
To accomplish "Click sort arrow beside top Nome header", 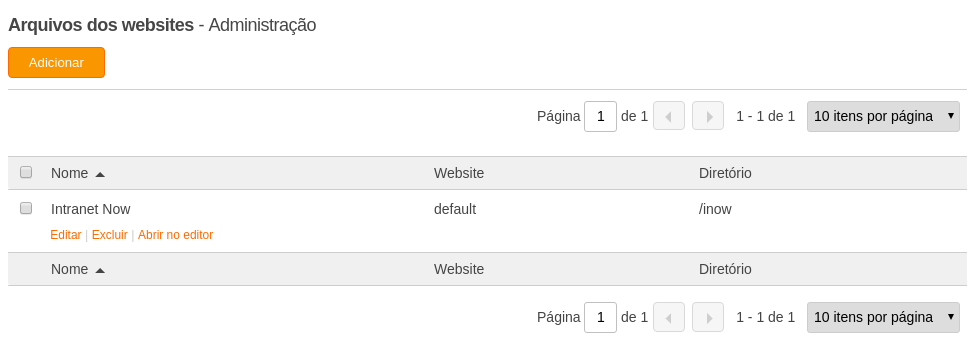I will [100, 174].
